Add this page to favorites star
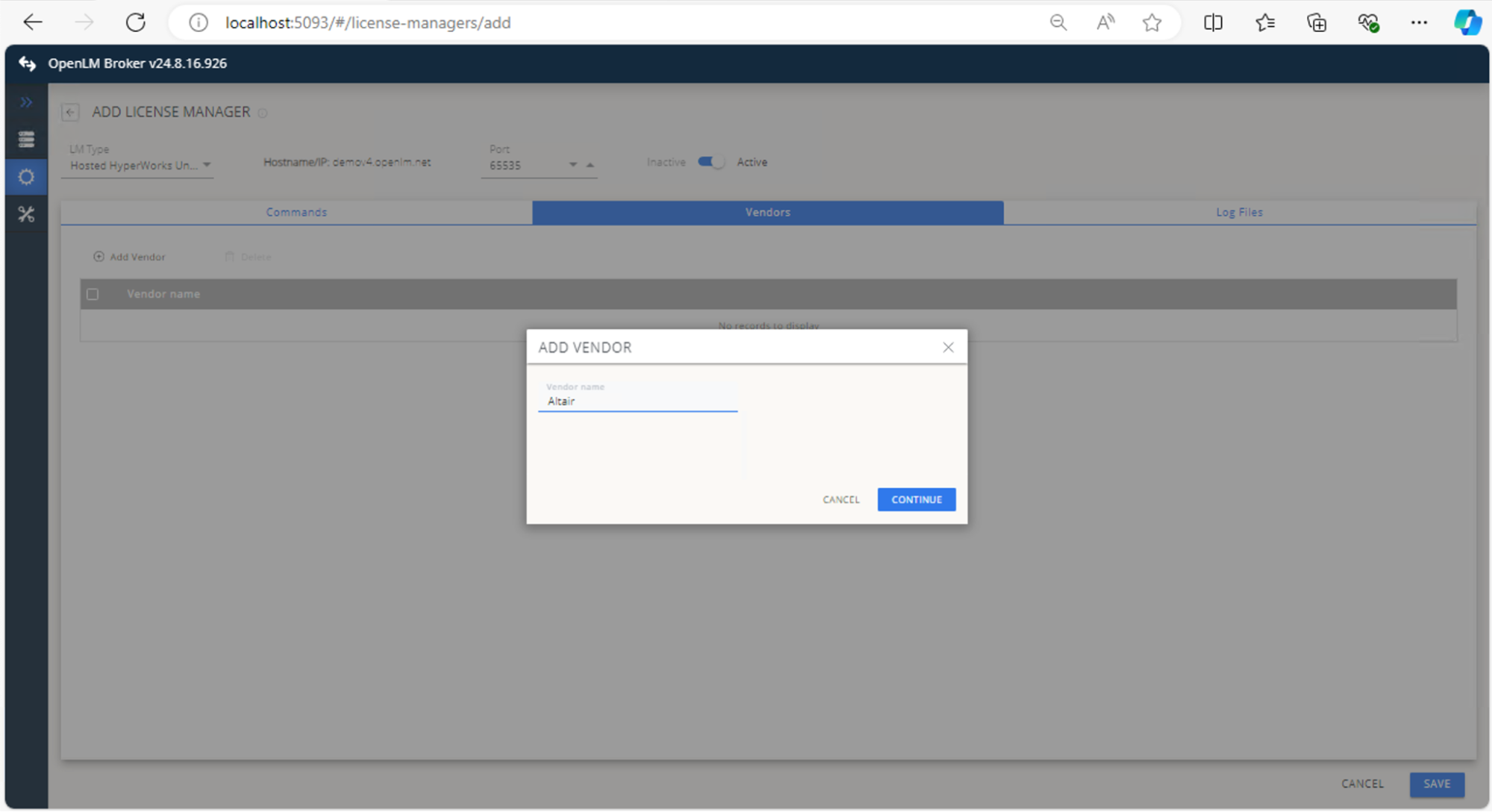 [1152, 22]
